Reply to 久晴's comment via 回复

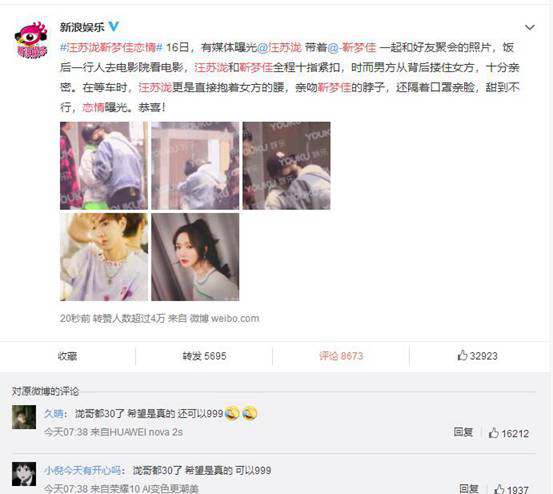point(463,432)
